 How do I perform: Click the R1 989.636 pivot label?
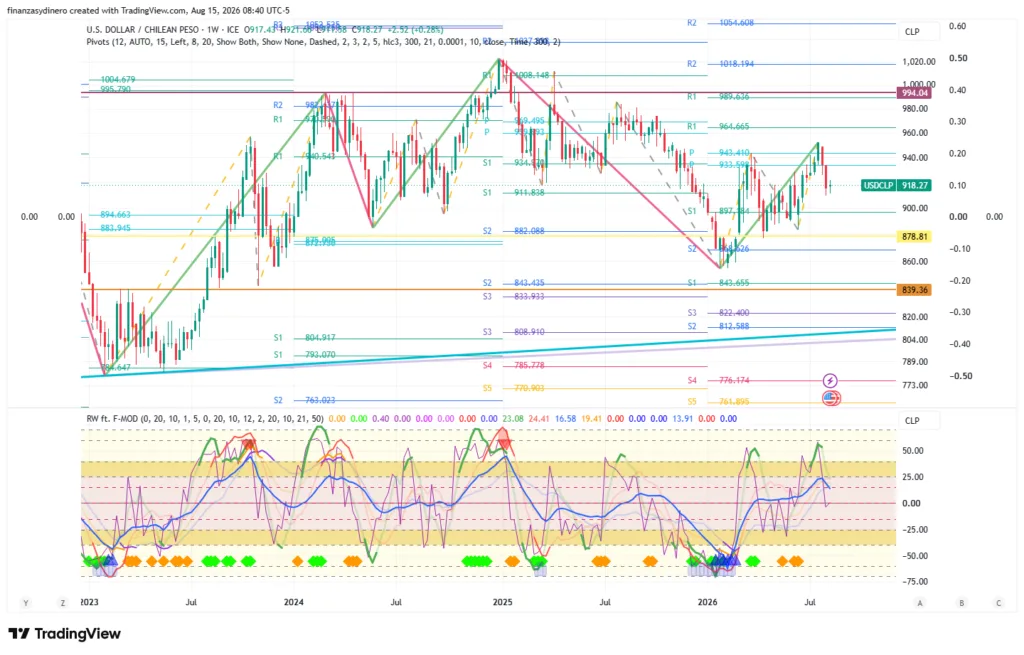[718, 97]
